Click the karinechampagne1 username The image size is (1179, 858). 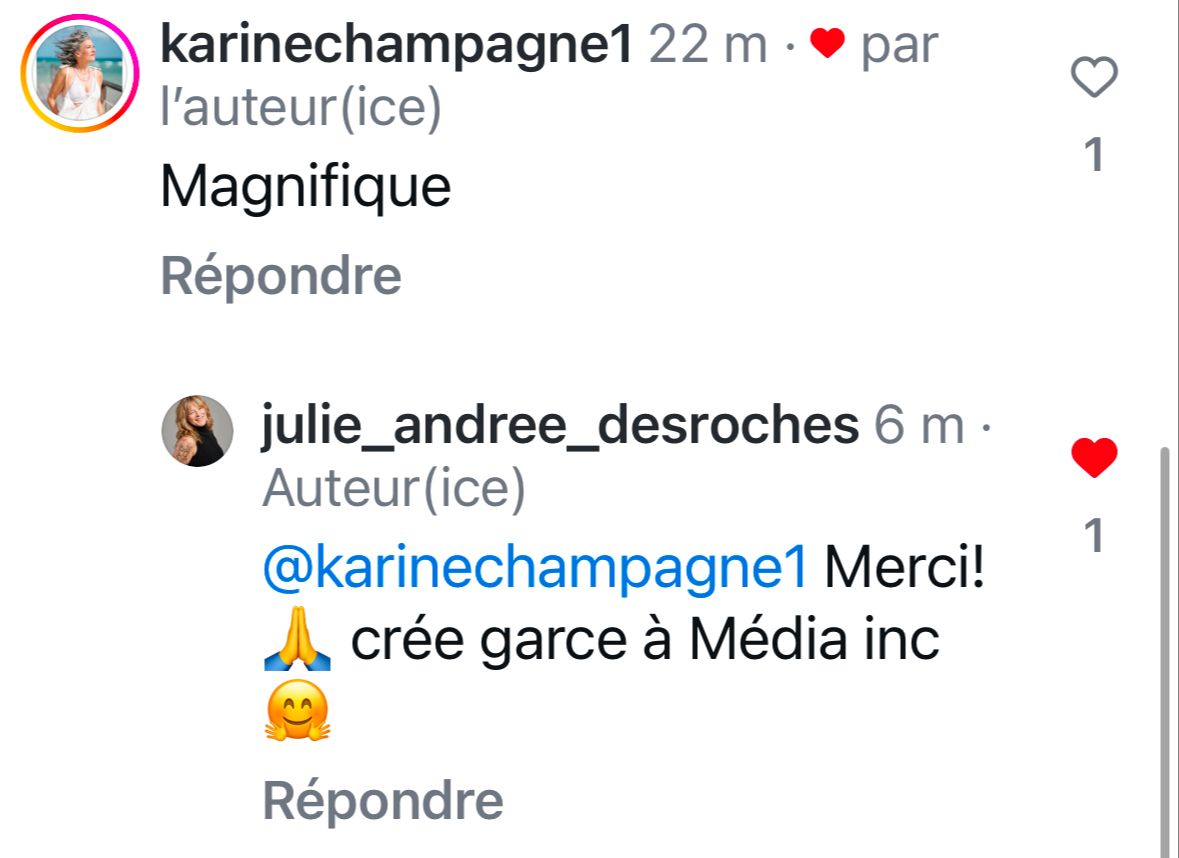(396, 45)
